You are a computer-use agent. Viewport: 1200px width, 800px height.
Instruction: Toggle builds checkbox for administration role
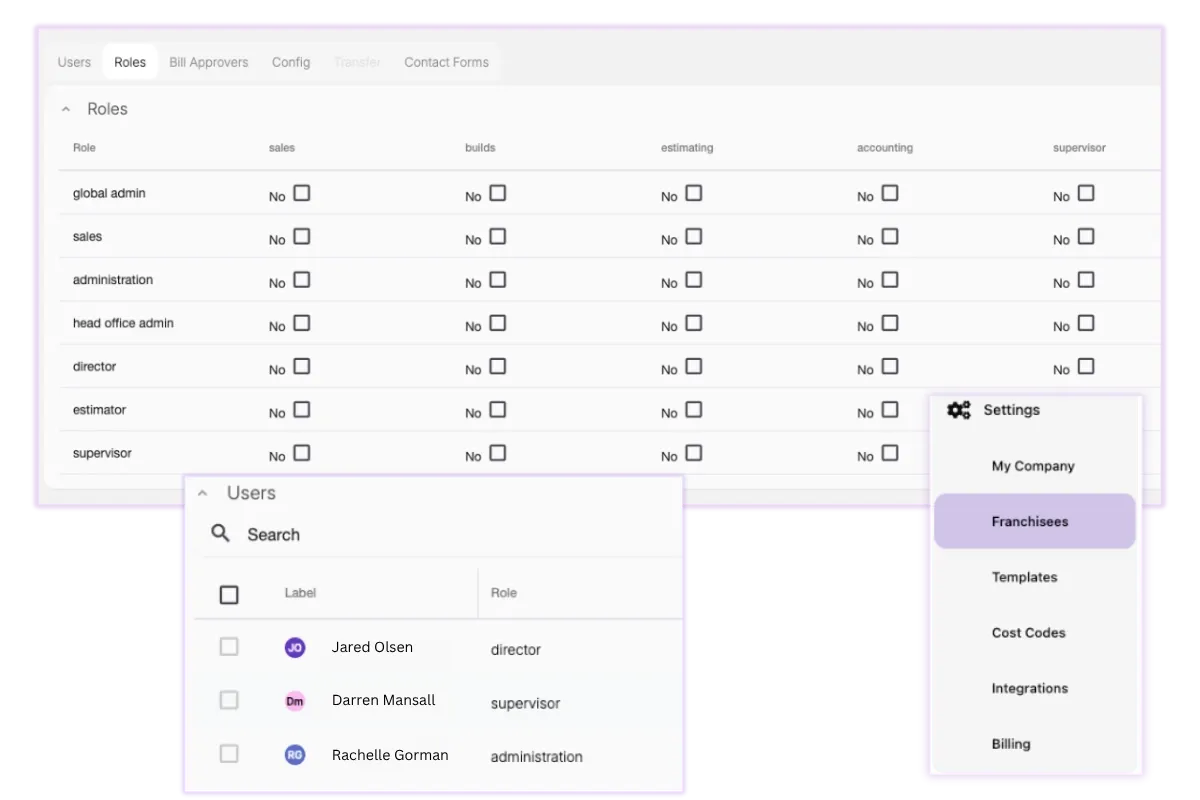click(498, 280)
